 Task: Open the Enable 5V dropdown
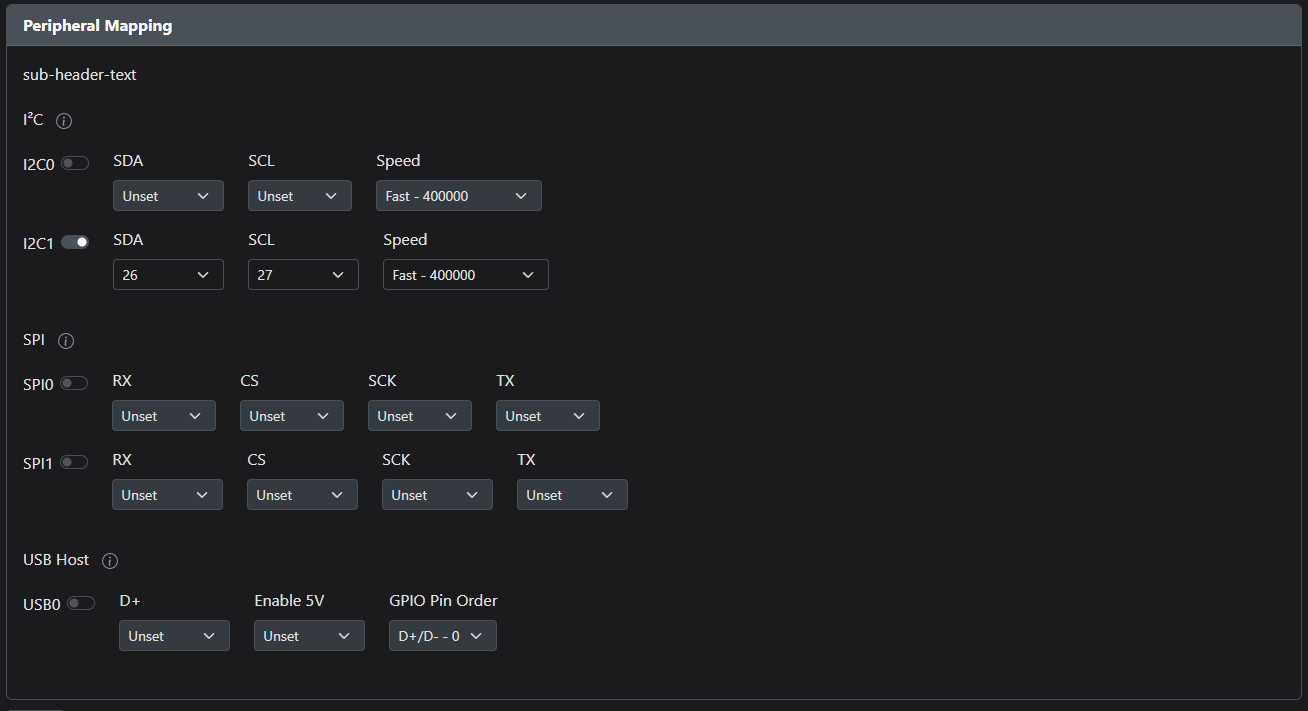tap(309, 636)
